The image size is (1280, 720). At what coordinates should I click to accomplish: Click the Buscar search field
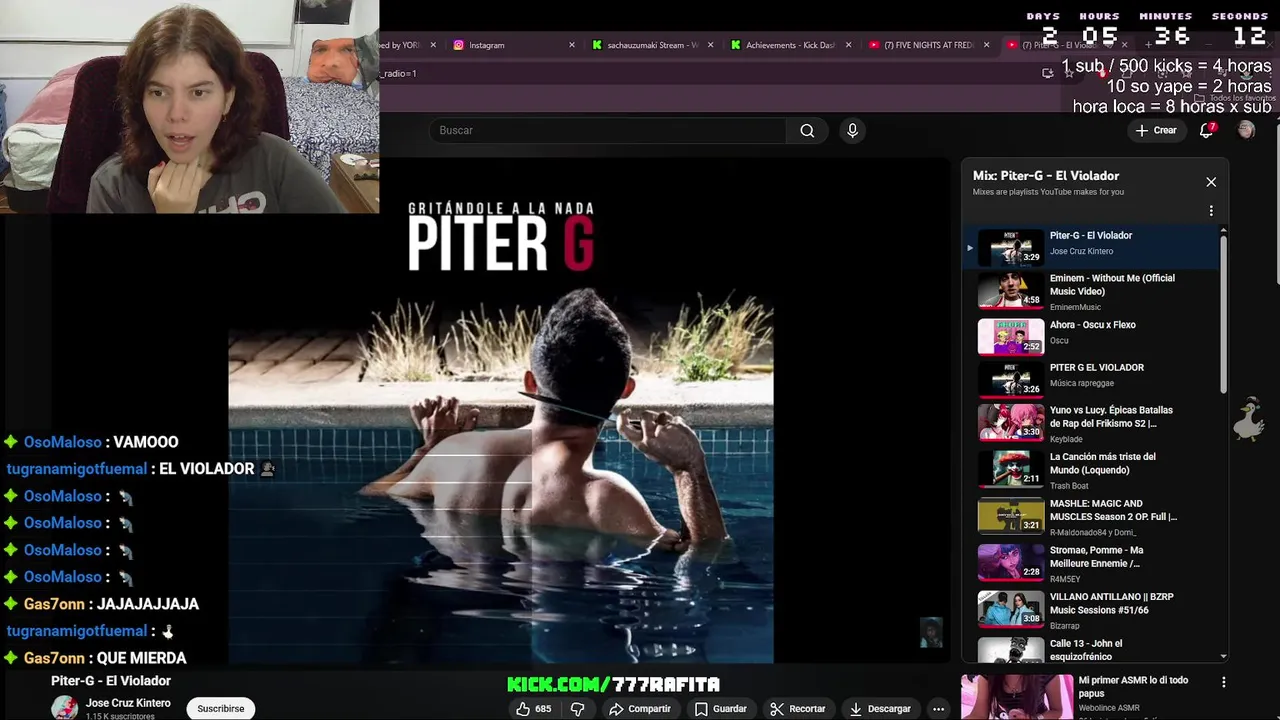[x=608, y=130]
